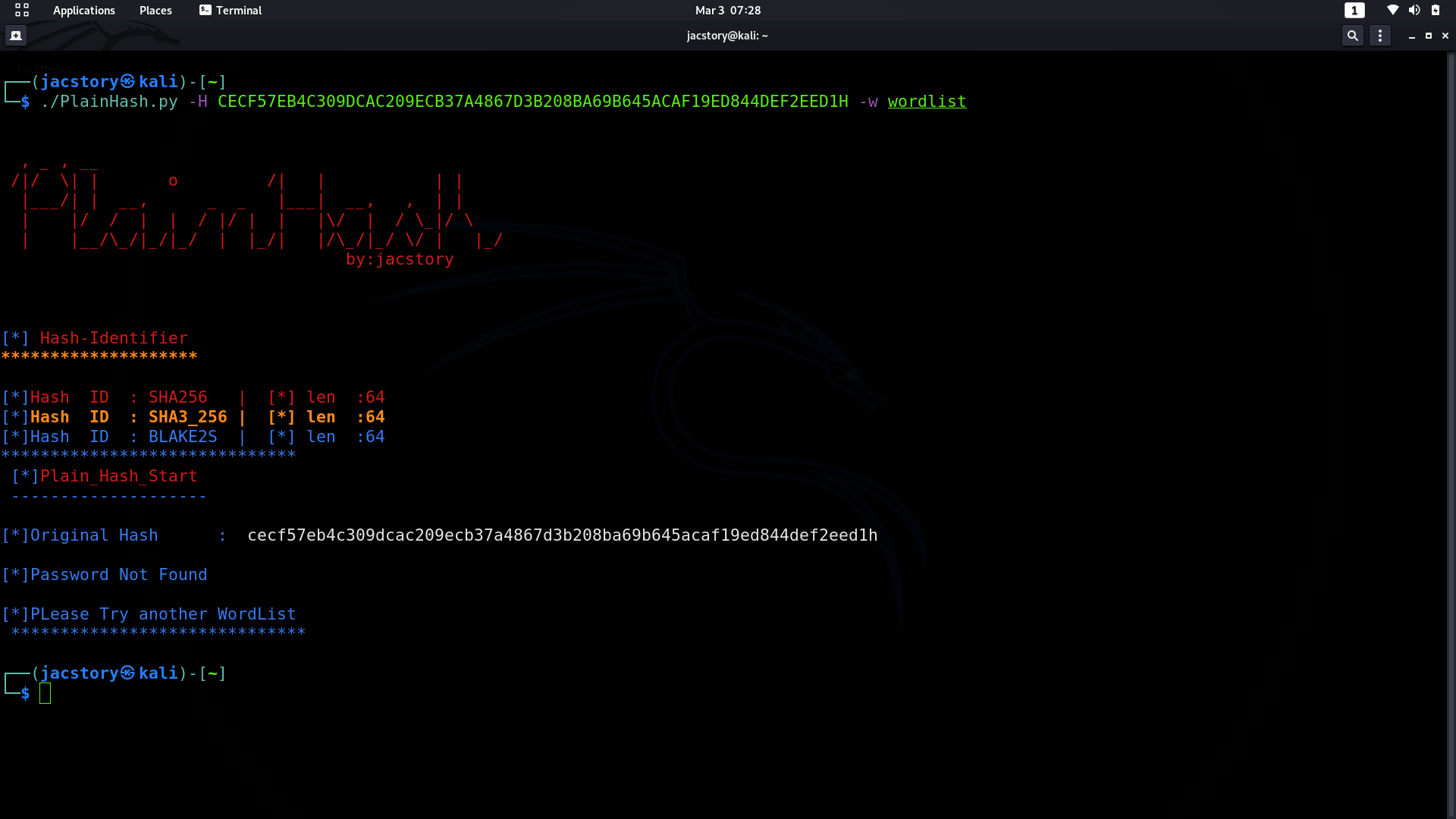The height and width of the screenshot is (819, 1456).
Task: Minimize the terminal window
Action: click(1412, 36)
